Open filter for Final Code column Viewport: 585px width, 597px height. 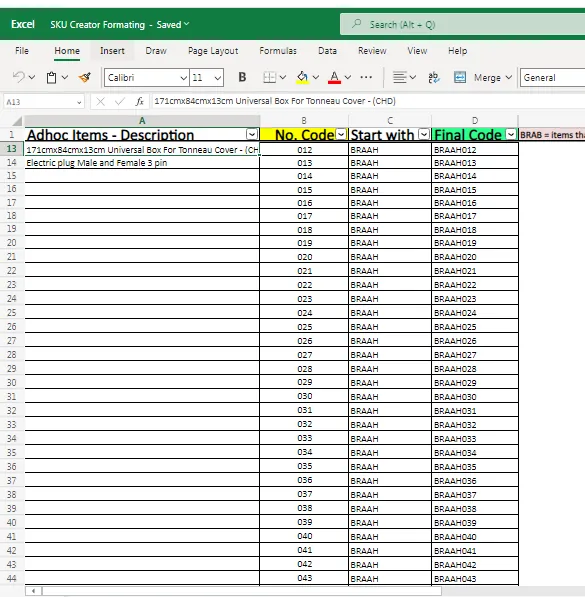click(511, 134)
